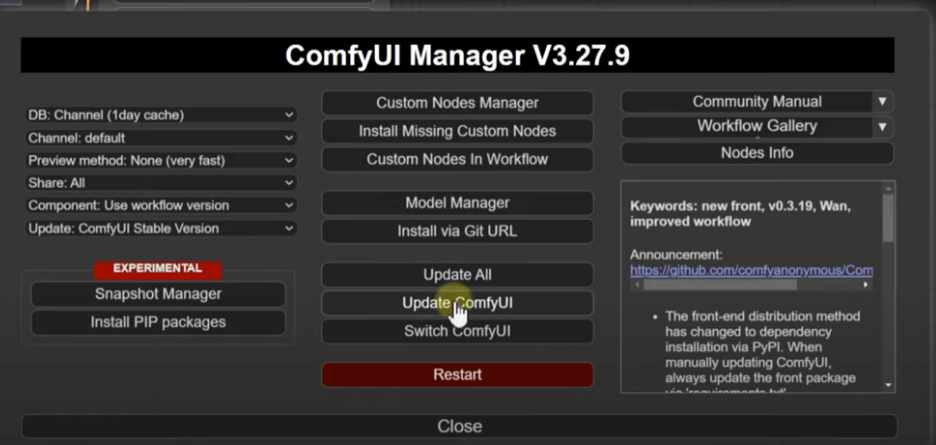The height and width of the screenshot is (445, 936).
Task: Click Switch ComfyUI button
Action: 457,331
